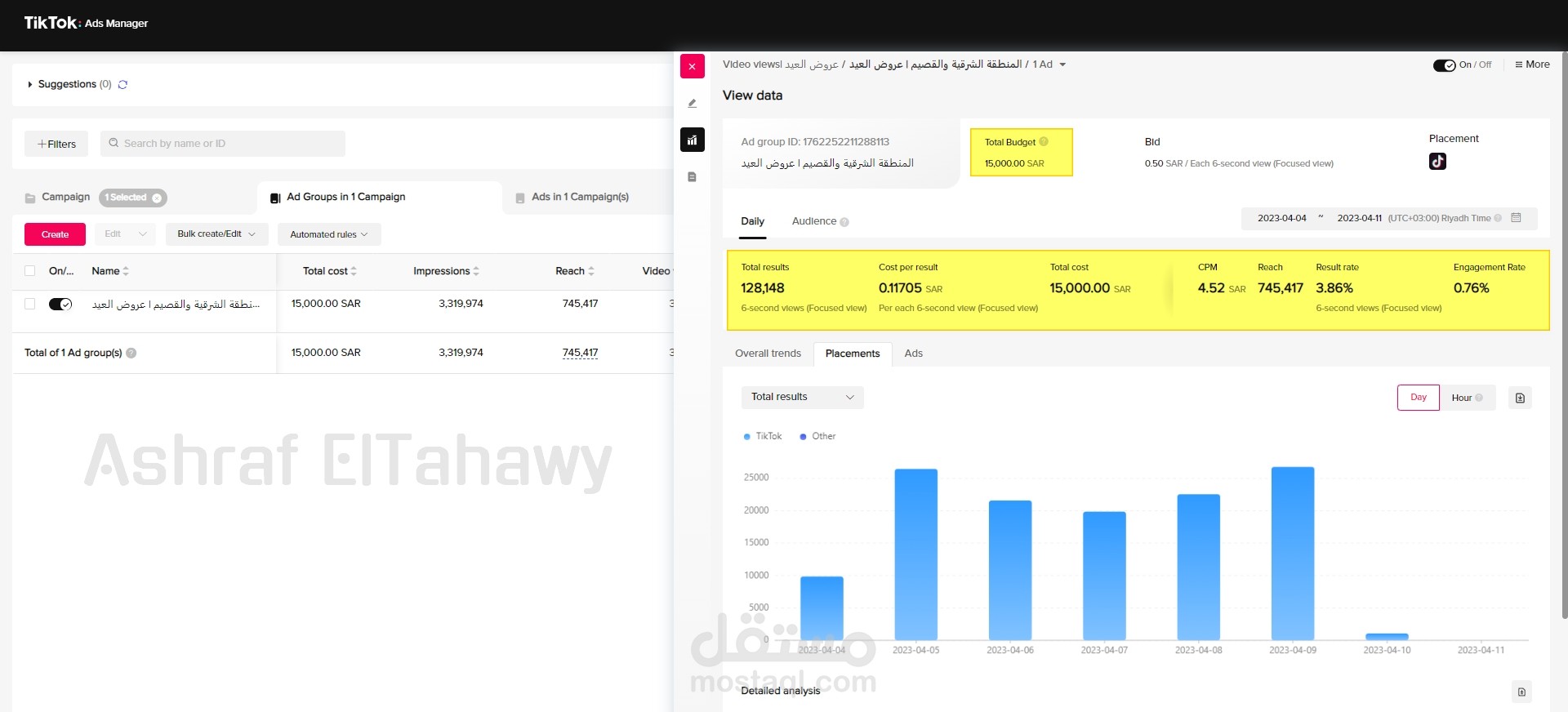This screenshot has height=712, width=1568.
Task: Click the 3,319,974 impressions cell in ad group row
Action: [461, 304]
